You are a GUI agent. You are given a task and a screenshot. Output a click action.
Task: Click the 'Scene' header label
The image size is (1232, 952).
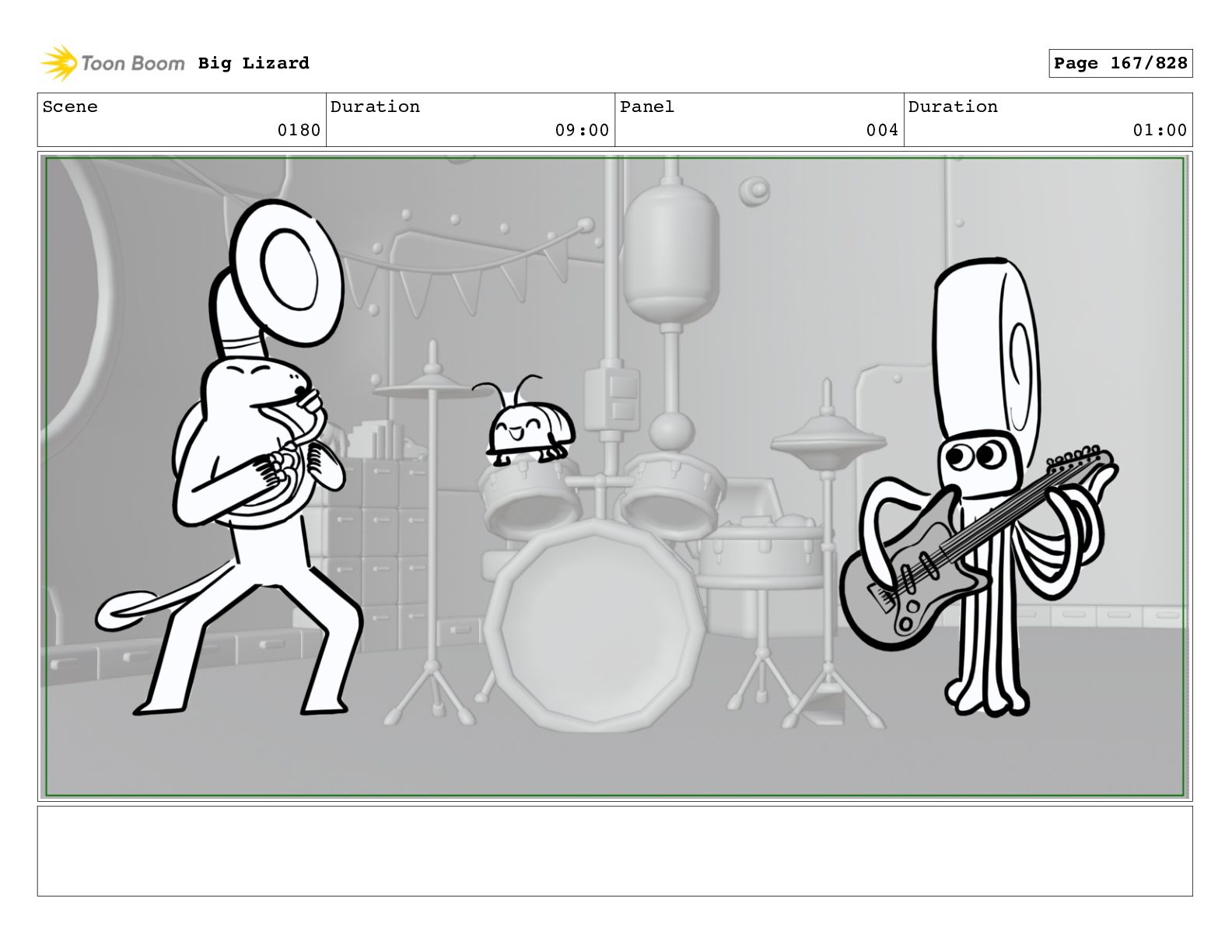(70, 107)
